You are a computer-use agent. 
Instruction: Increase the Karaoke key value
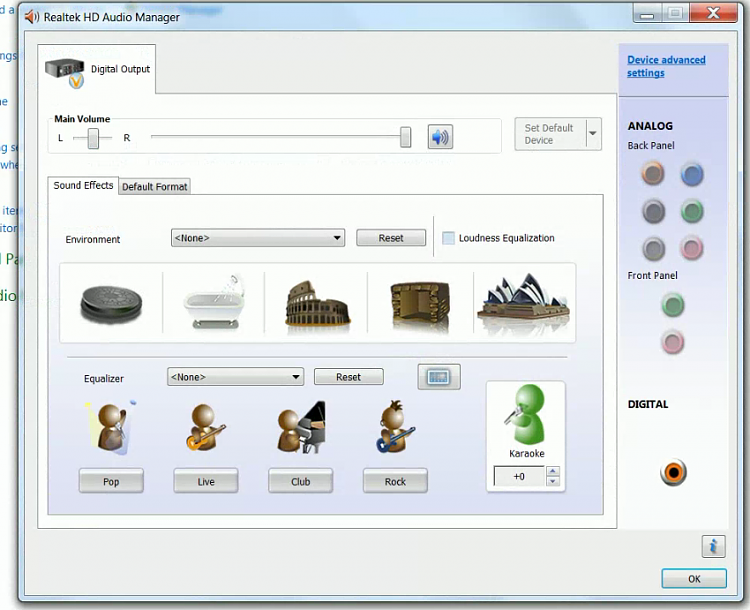click(x=552, y=471)
